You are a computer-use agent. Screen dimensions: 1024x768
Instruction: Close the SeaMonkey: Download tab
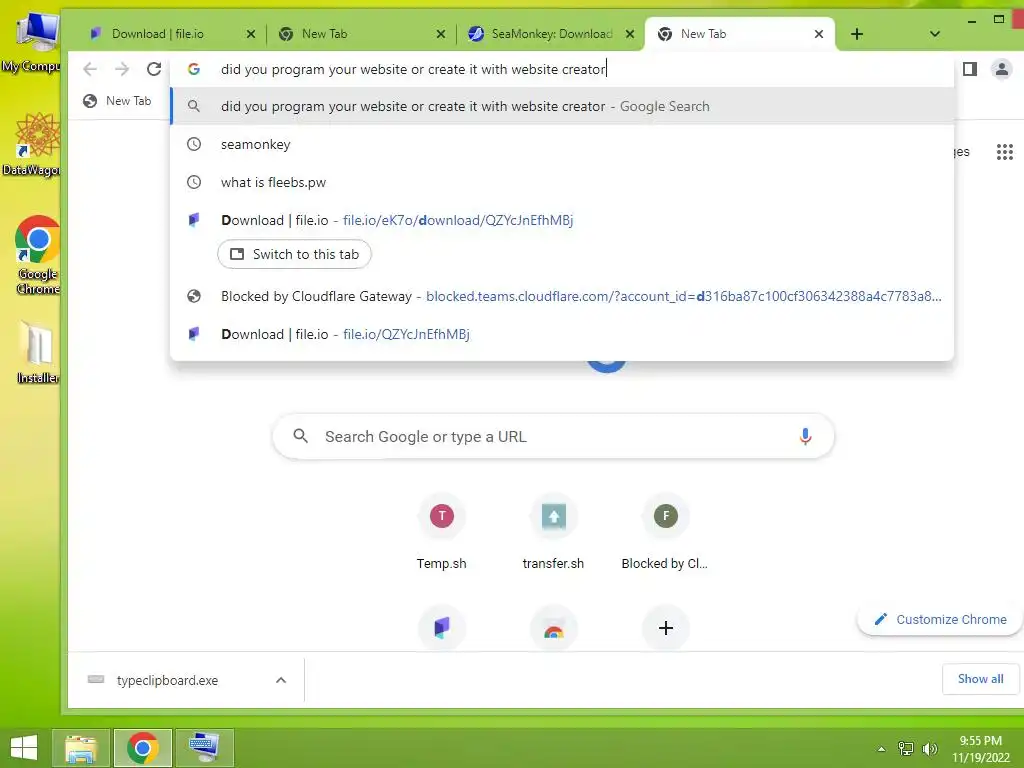(x=630, y=34)
